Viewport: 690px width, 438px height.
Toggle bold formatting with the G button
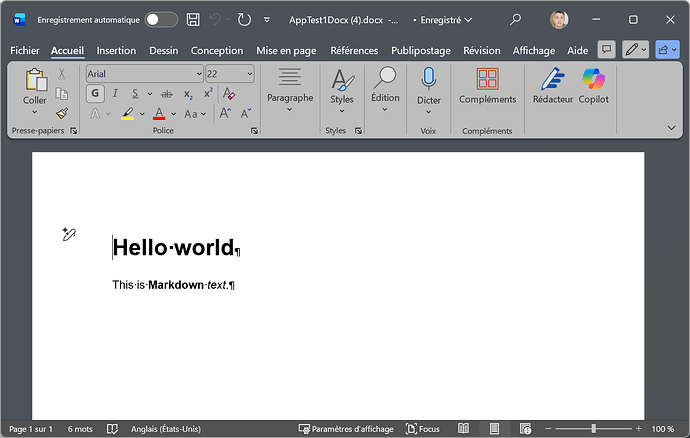(x=95, y=93)
